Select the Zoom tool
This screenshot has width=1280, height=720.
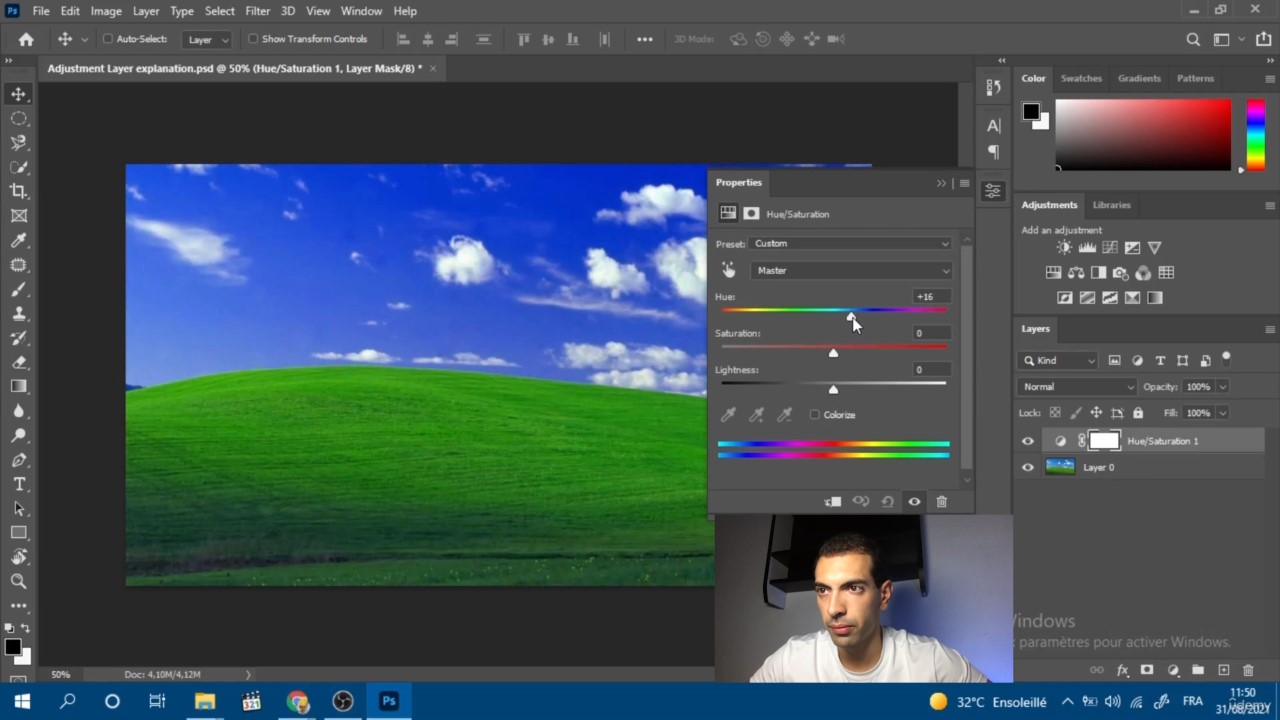pyautogui.click(x=19, y=581)
